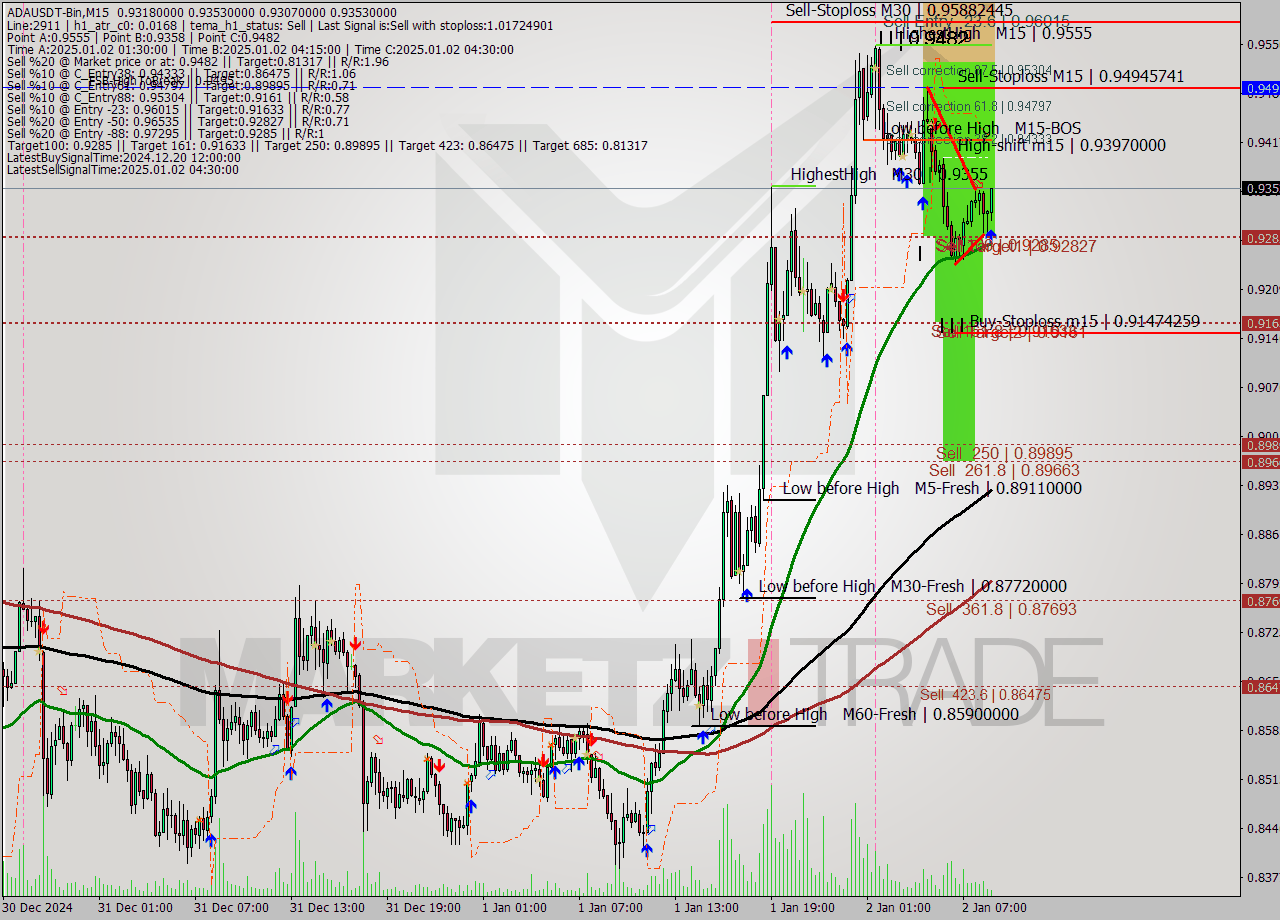Select the 'Buy-Stoploss m15 | 0.91474259' label
The width and height of the screenshot is (1280, 920).
tap(1085, 321)
